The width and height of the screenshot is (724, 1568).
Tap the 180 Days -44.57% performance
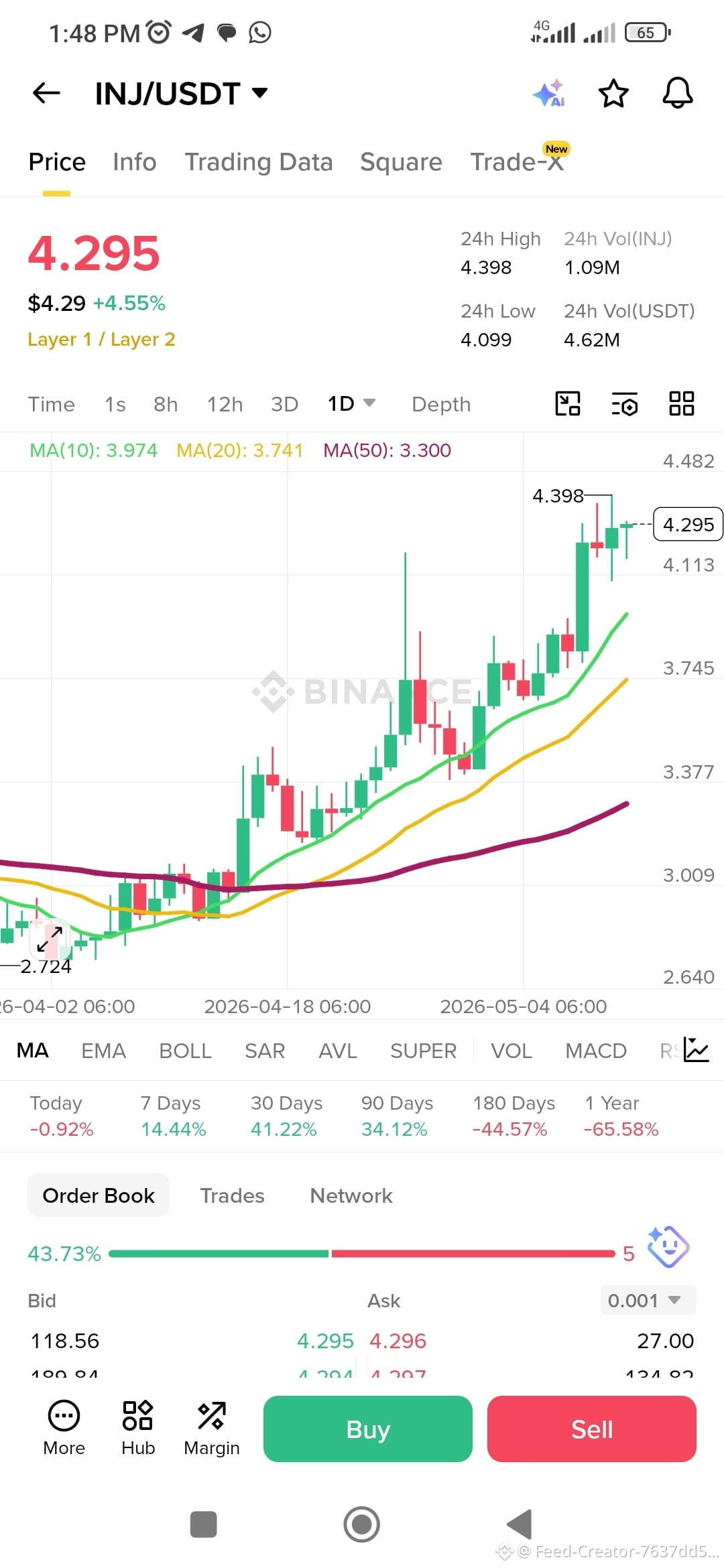point(513,1116)
